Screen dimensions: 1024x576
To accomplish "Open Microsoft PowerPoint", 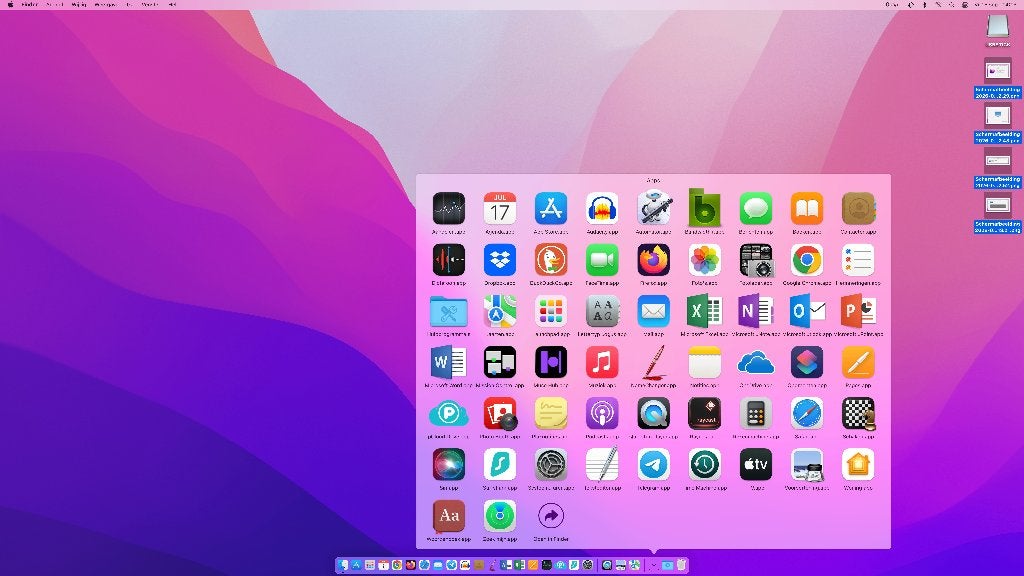I will [x=858, y=312].
